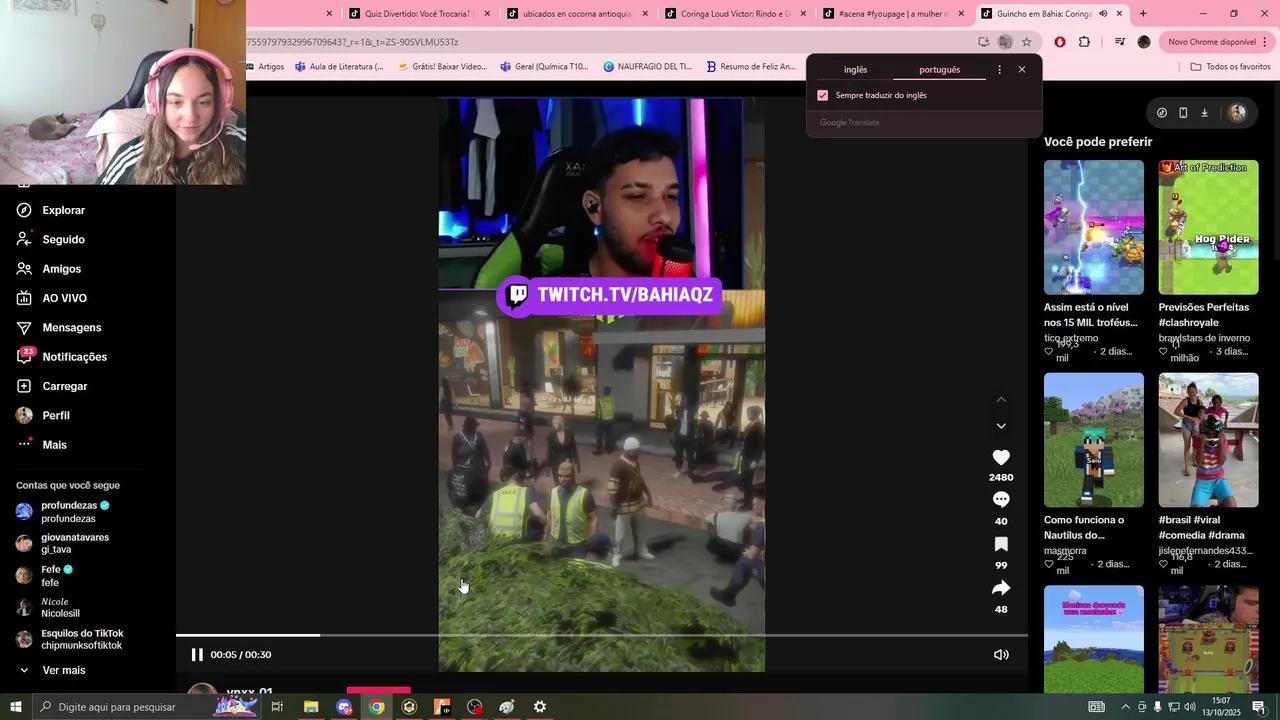Switch to 'Coringa Loud Victor' tab
1280x720 pixels.
(735, 14)
